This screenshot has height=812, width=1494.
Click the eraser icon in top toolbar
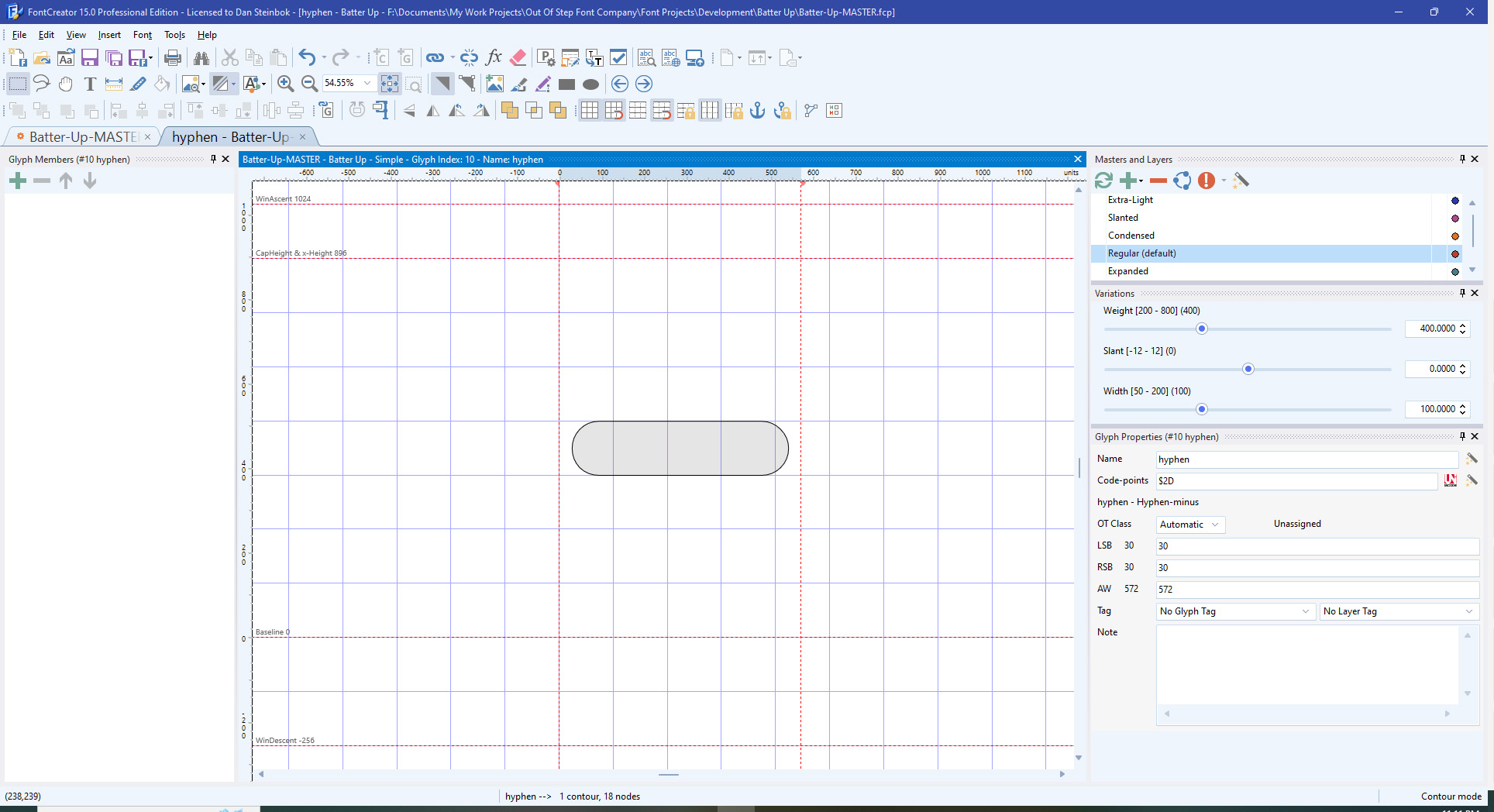(518, 57)
